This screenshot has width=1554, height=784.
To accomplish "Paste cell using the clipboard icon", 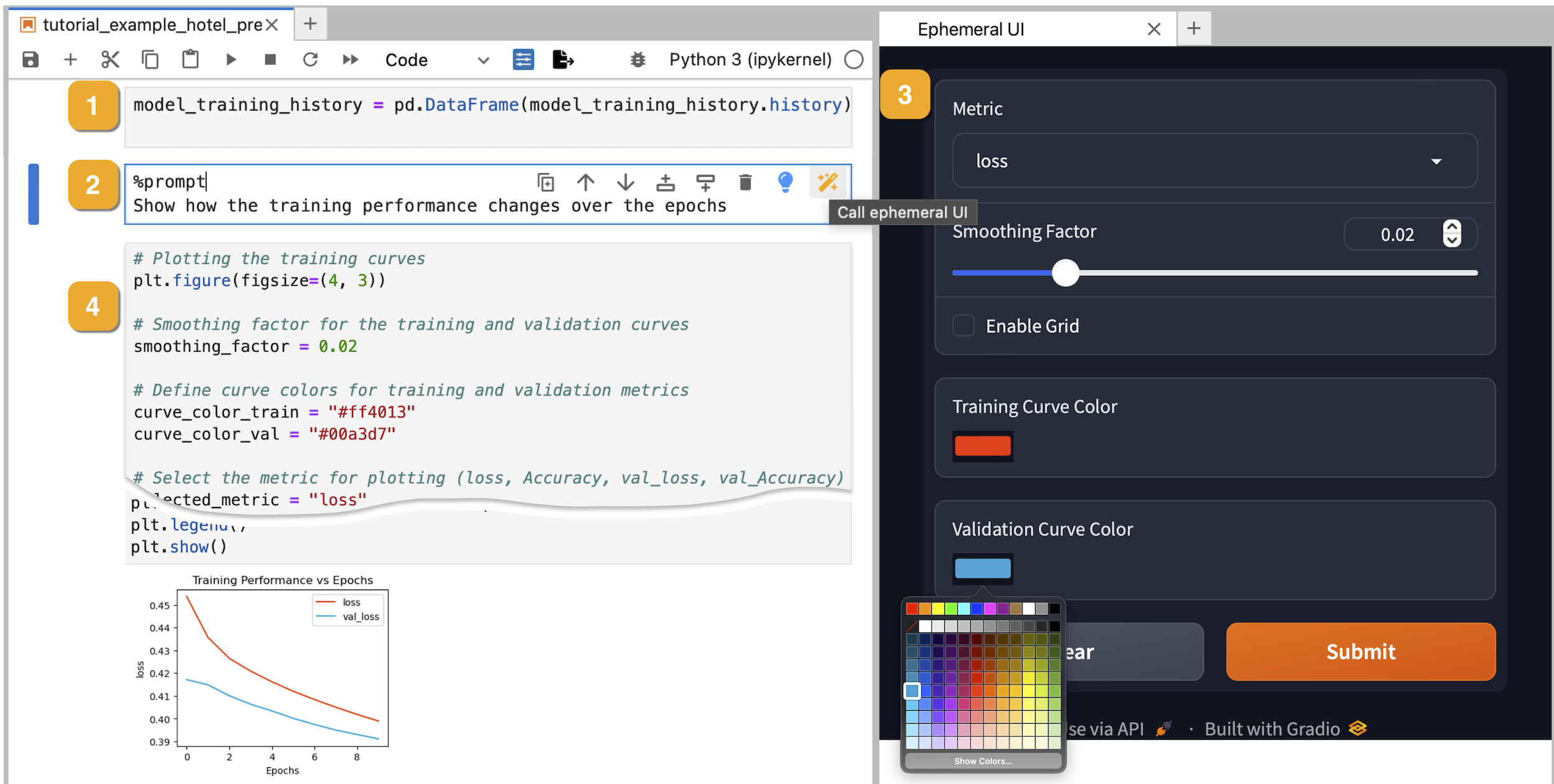I will [190, 60].
